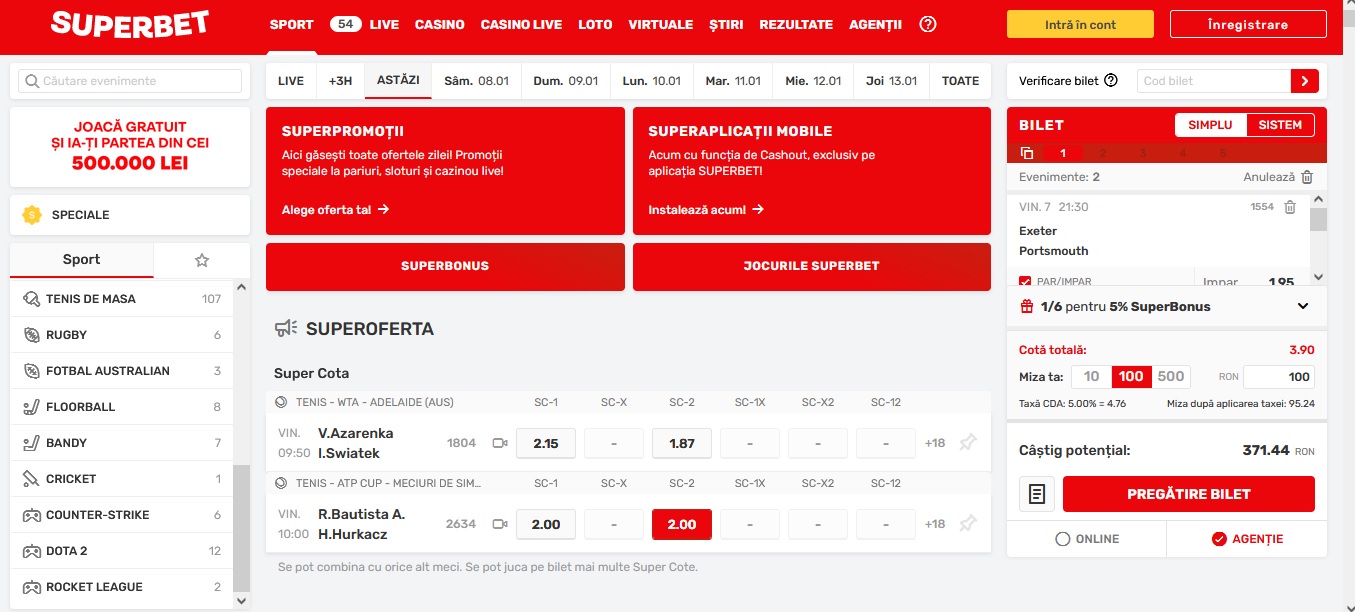Viewport: 1360px width, 612px height.
Task: Select the Agenție radio option
Action: [x=1219, y=539]
